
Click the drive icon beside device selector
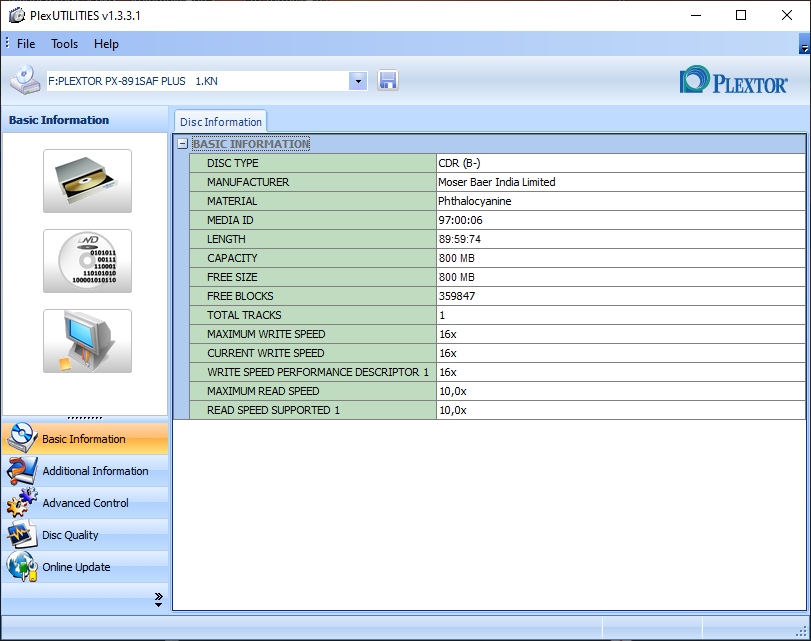(26, 80)
